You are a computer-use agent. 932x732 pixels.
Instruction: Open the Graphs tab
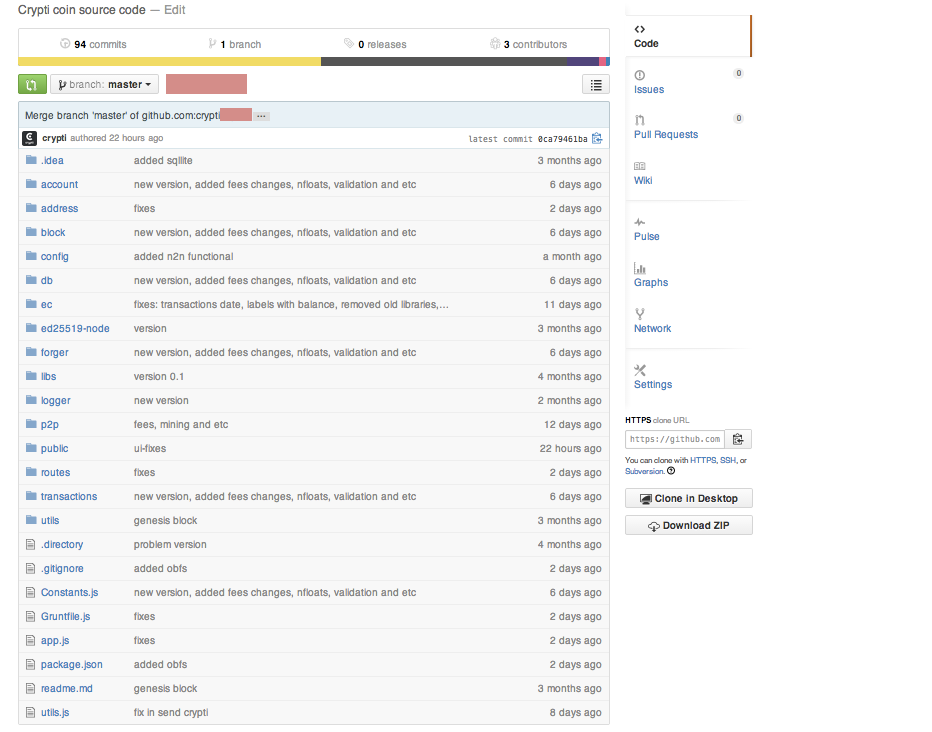click(650, 283)
